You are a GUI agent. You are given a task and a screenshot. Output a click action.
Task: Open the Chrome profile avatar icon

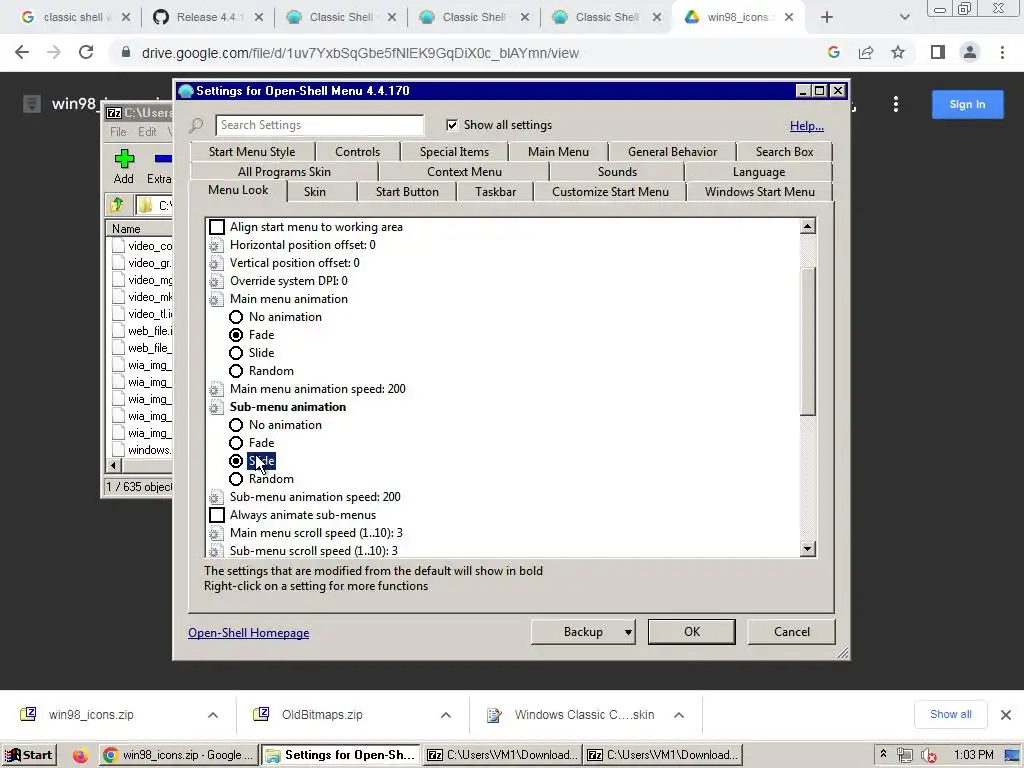(970, 52)
